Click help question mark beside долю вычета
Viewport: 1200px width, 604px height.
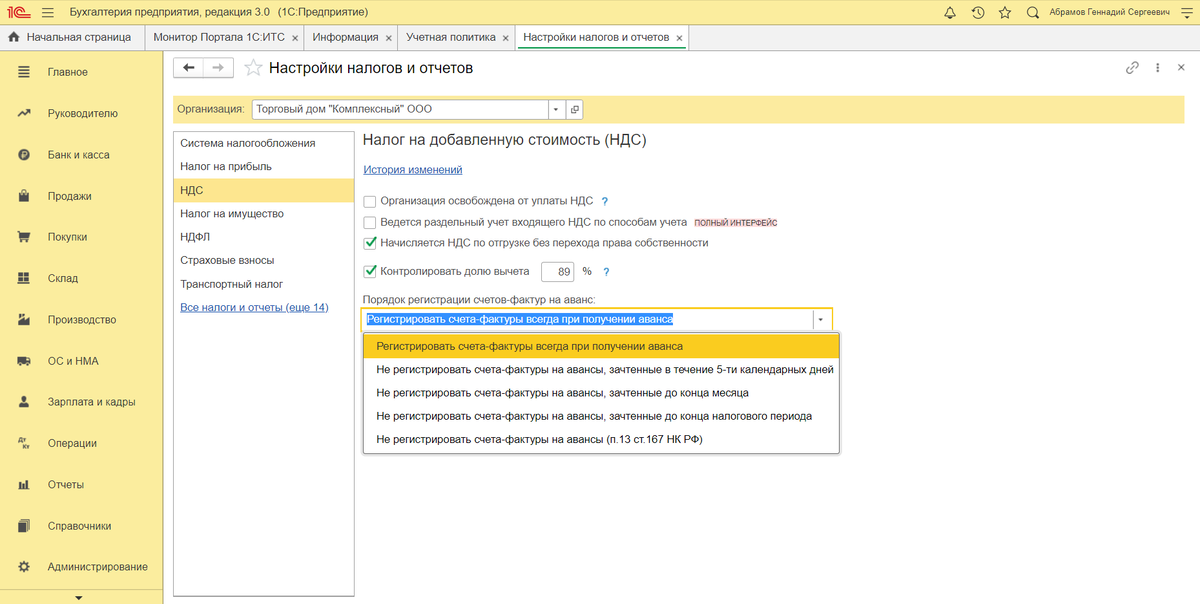(606, 271)
